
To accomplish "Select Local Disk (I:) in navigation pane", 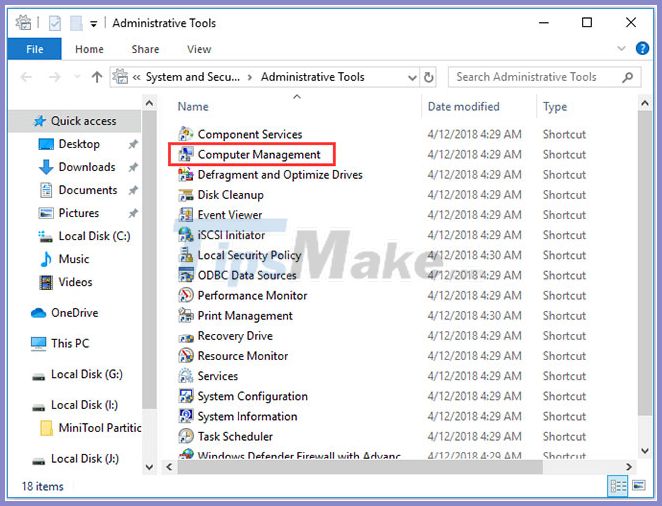I will [x=84, y=405].
